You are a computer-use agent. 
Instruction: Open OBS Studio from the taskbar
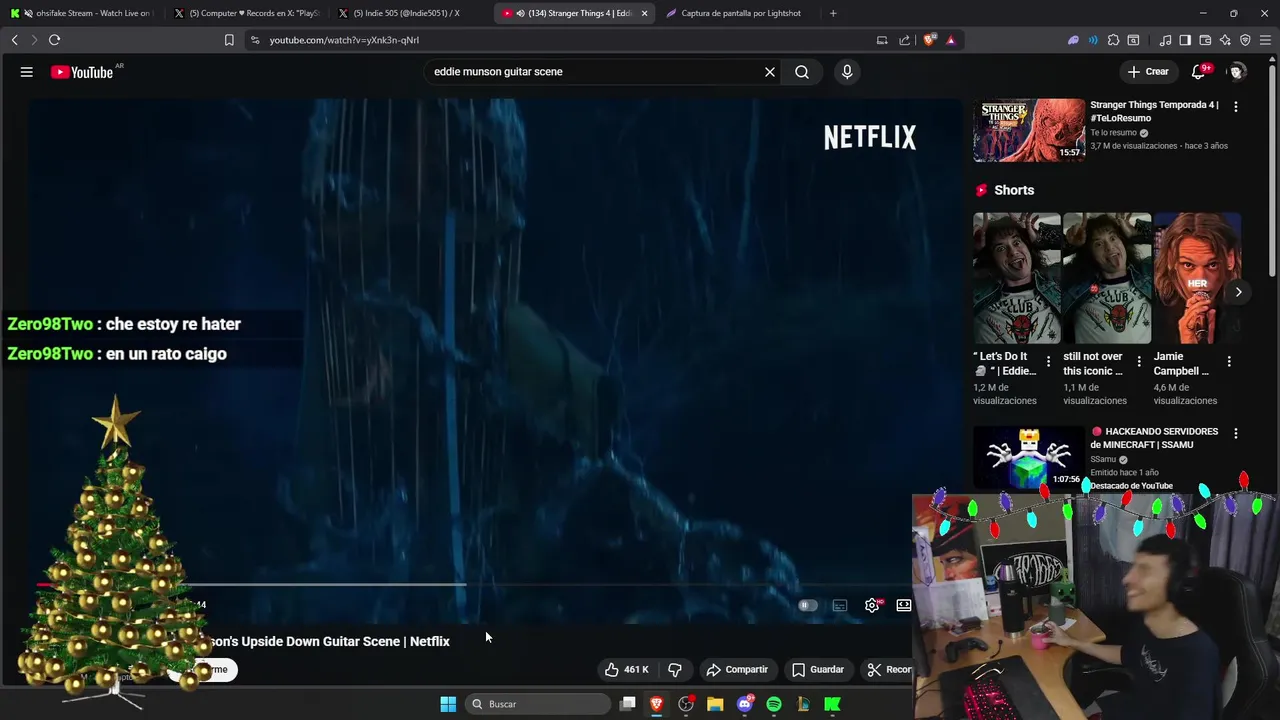686,704
